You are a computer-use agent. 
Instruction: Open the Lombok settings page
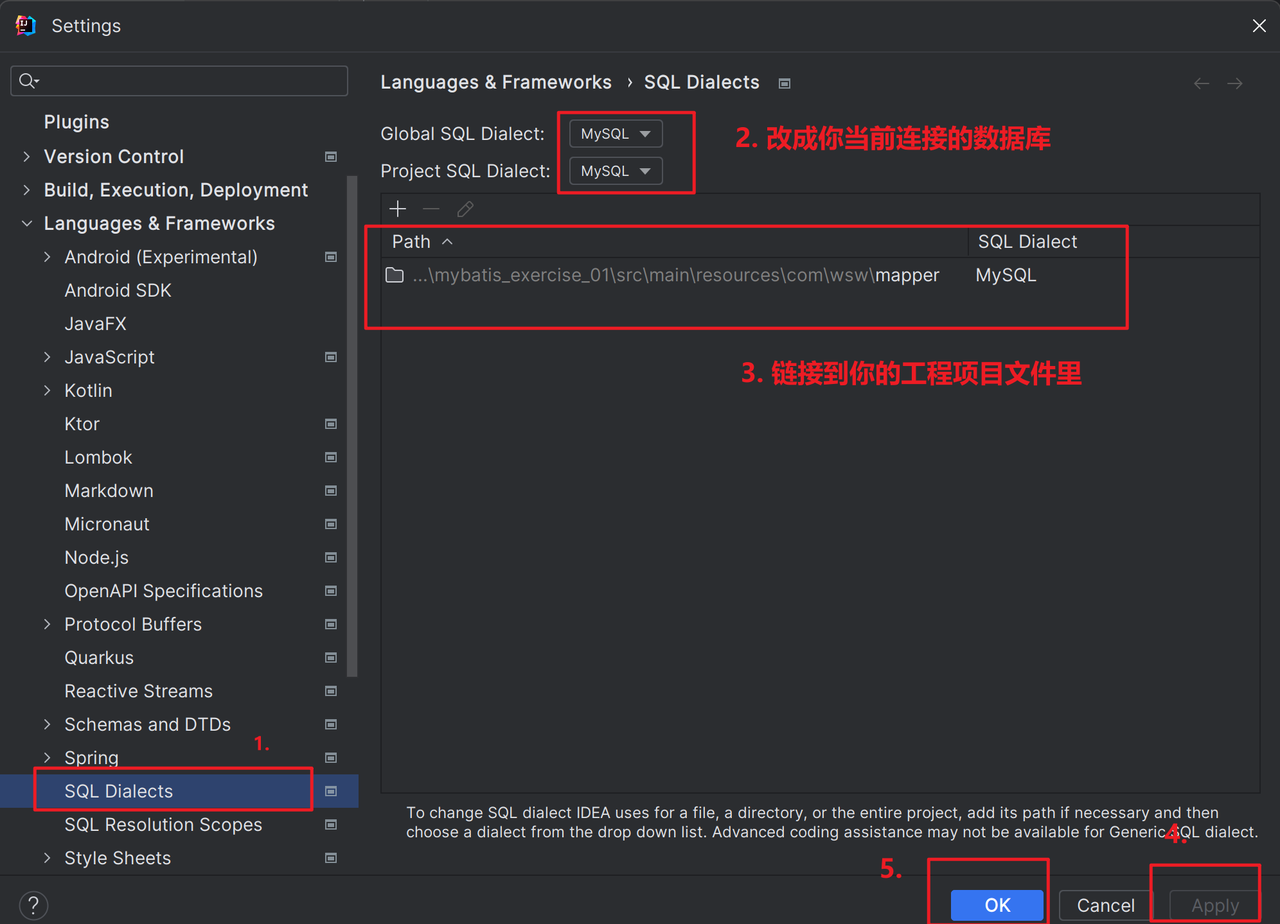pyautogui.click(x=98, y=457)
